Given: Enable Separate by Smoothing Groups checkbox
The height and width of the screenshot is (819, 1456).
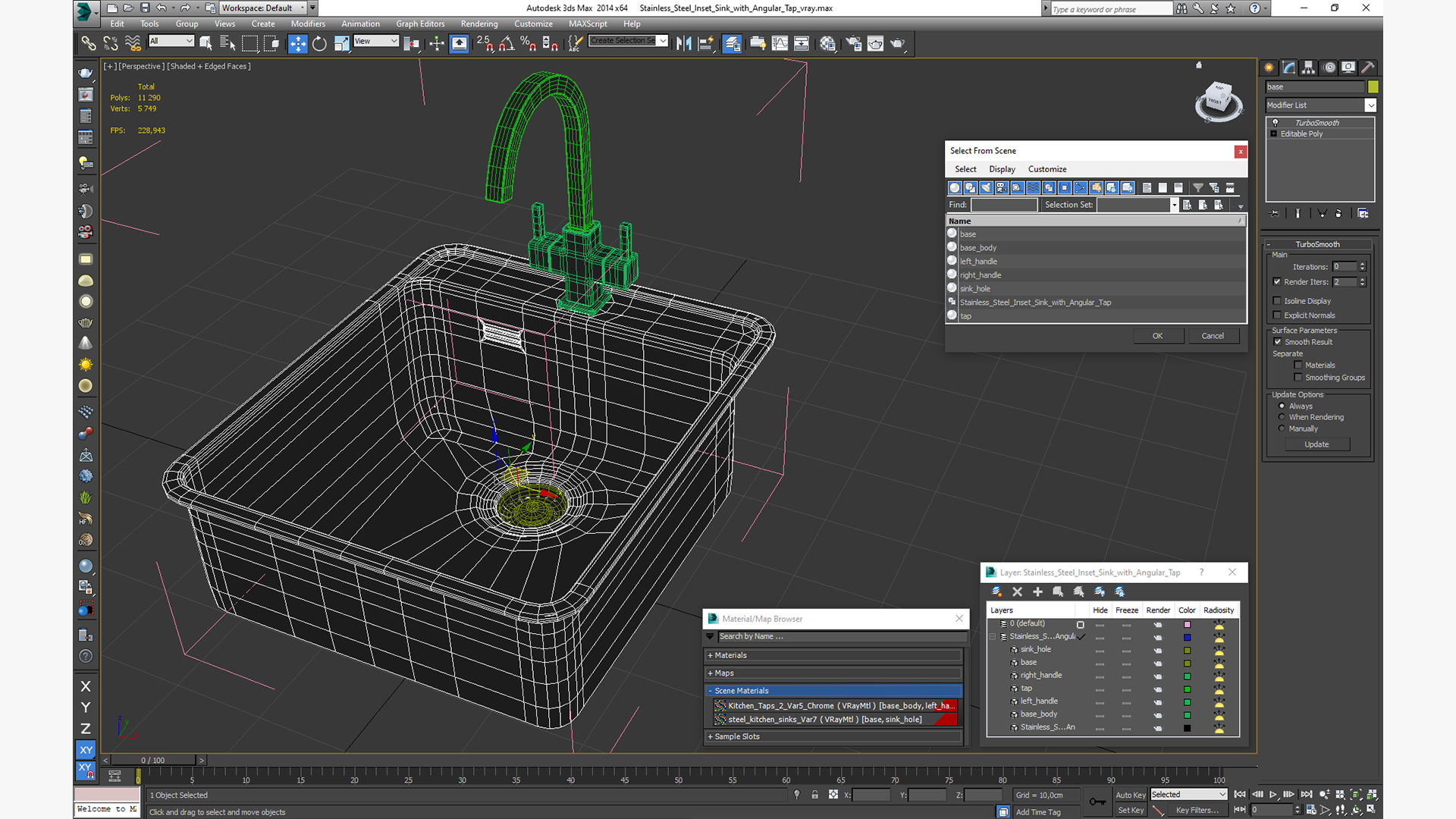Looking at the screenshot, I should click(x=1298, y=378).
